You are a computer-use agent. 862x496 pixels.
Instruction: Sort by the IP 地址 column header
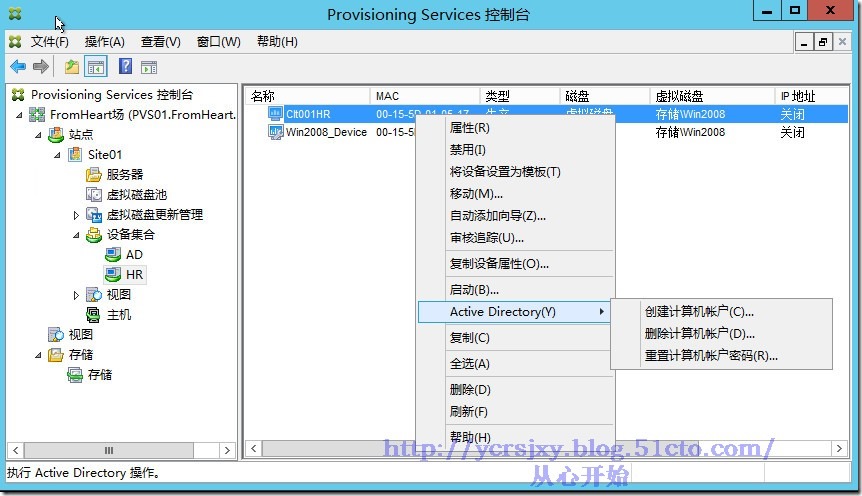click(x=811, y=96)
